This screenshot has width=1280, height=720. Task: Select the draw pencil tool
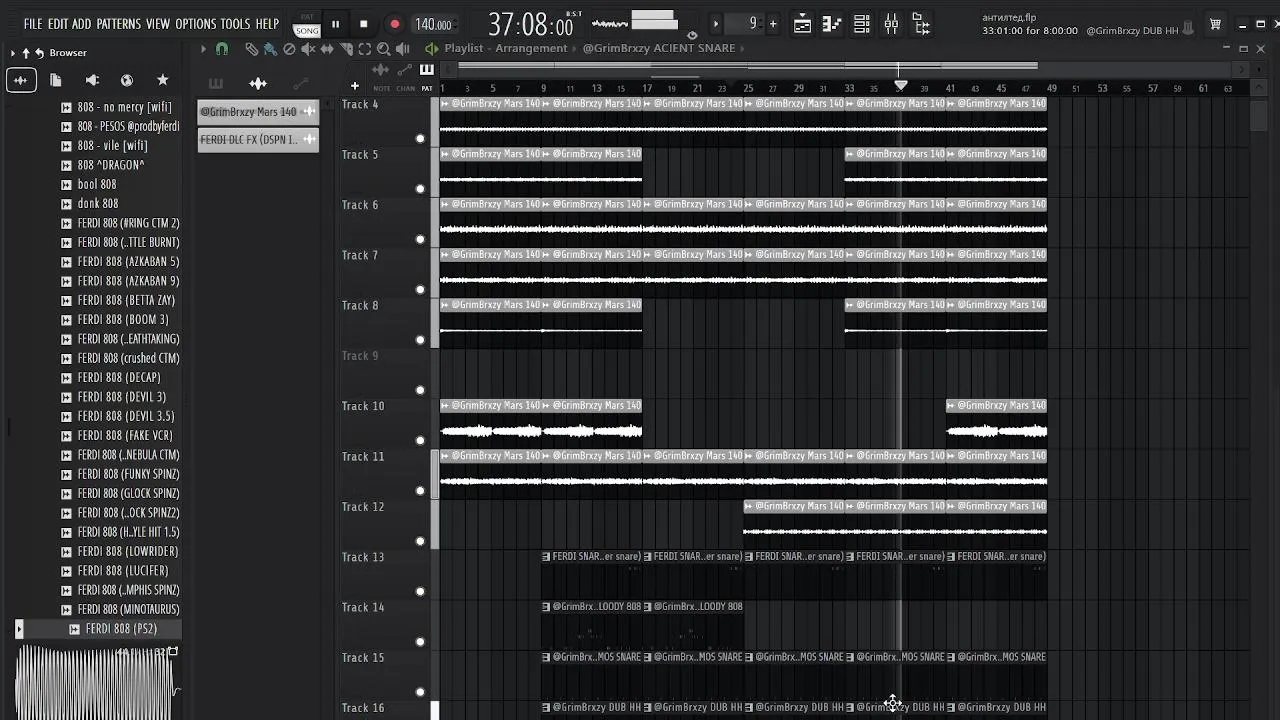251,48
